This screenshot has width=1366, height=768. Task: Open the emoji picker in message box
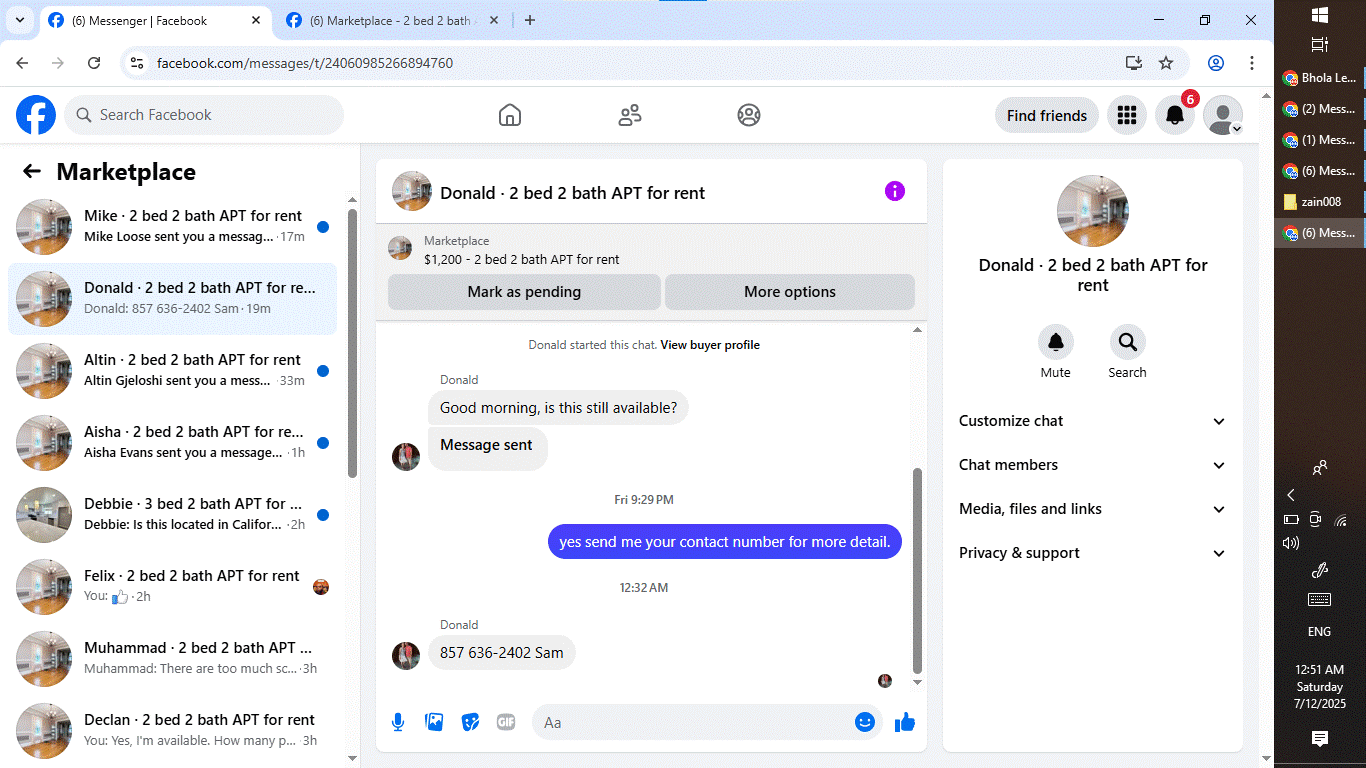[x=865, y=722]
